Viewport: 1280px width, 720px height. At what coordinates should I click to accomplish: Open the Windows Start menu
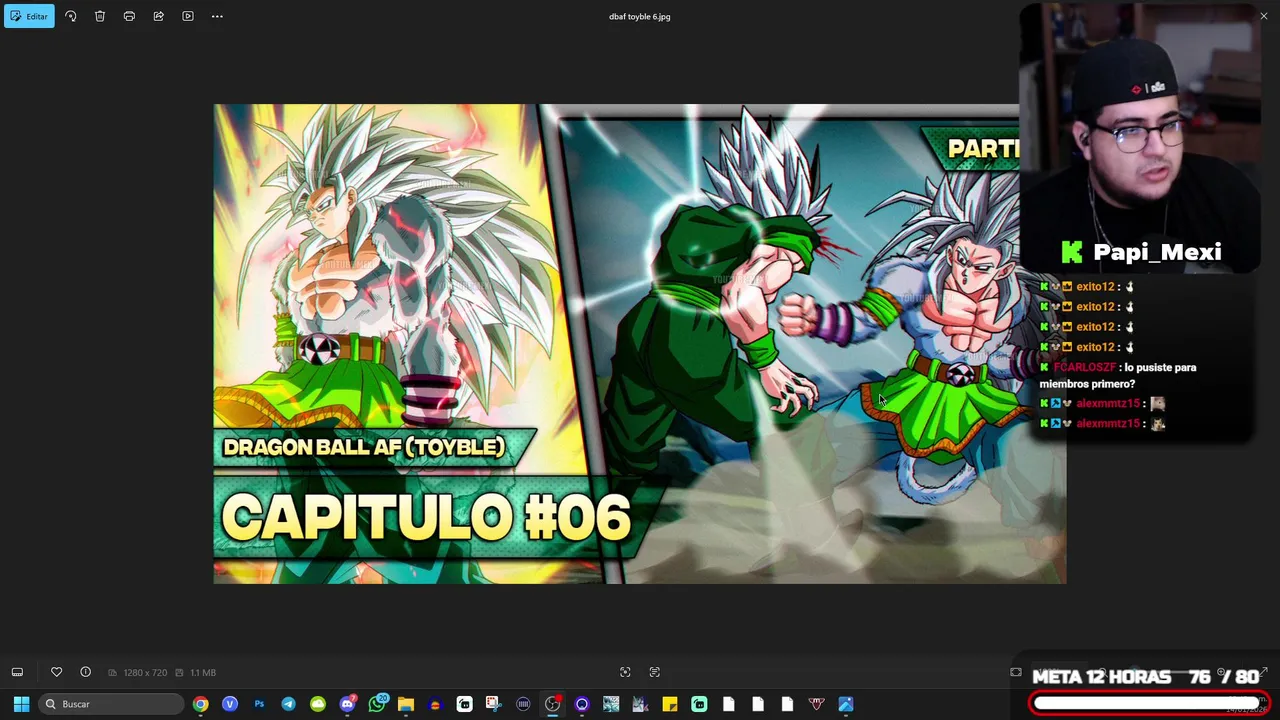21,704
